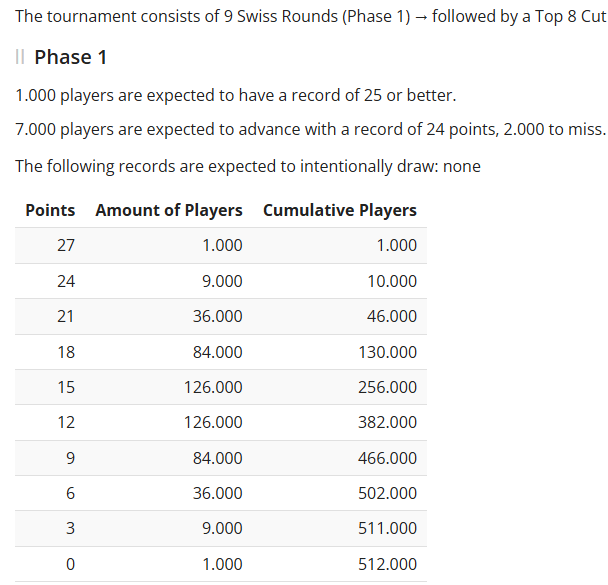The height and width of the screenshot is (585, 608).
Task: Click the intentionally draw records sentence
Action: pyautogui.click(x=248, y=166)
